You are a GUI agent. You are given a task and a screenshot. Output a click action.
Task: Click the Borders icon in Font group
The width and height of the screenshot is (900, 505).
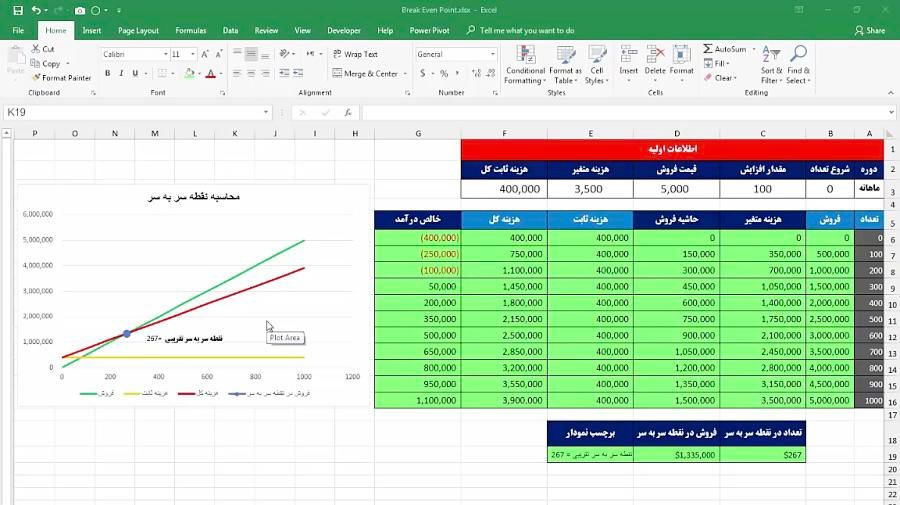click(162, 73)
